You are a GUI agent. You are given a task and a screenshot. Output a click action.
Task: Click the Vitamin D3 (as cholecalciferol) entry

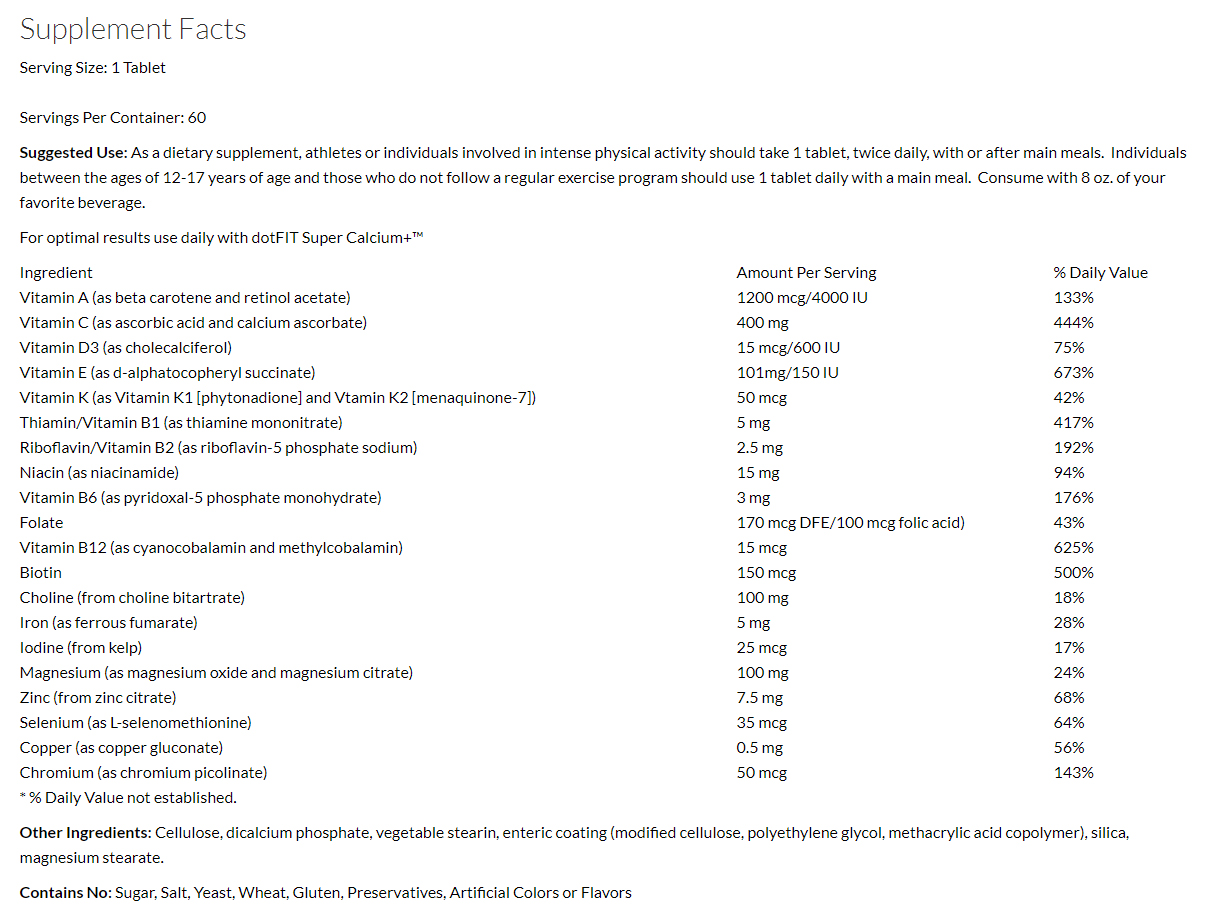(126, 348)
